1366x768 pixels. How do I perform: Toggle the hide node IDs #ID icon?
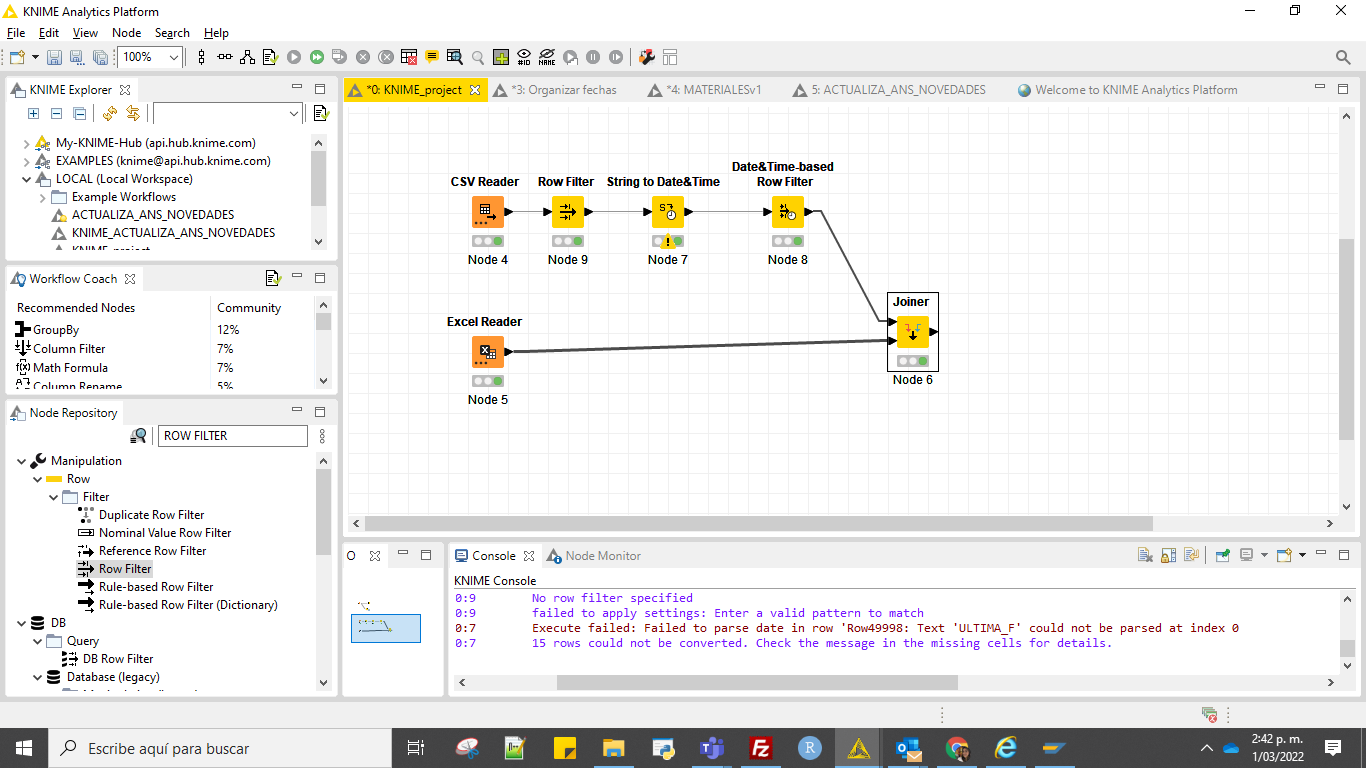pos(524,58)
